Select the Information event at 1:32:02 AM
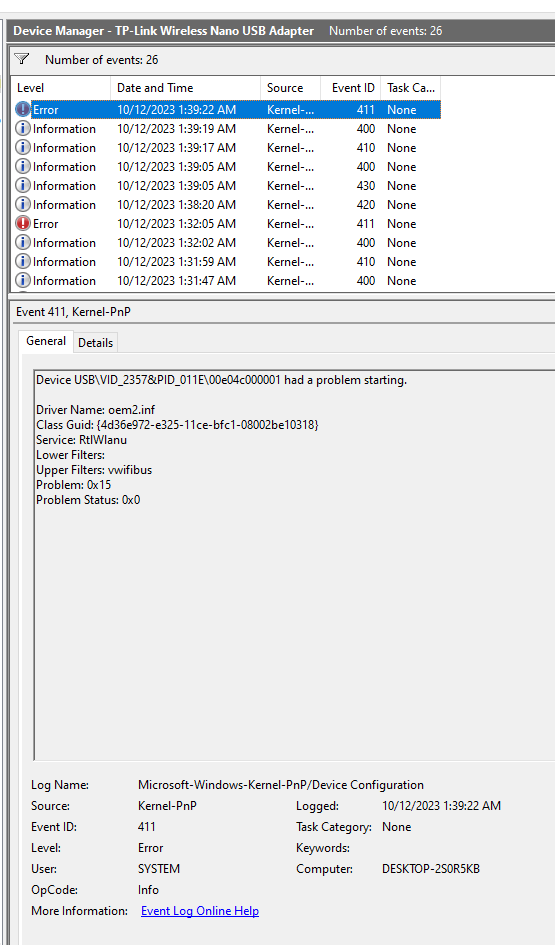 click(x=228, y=243)
